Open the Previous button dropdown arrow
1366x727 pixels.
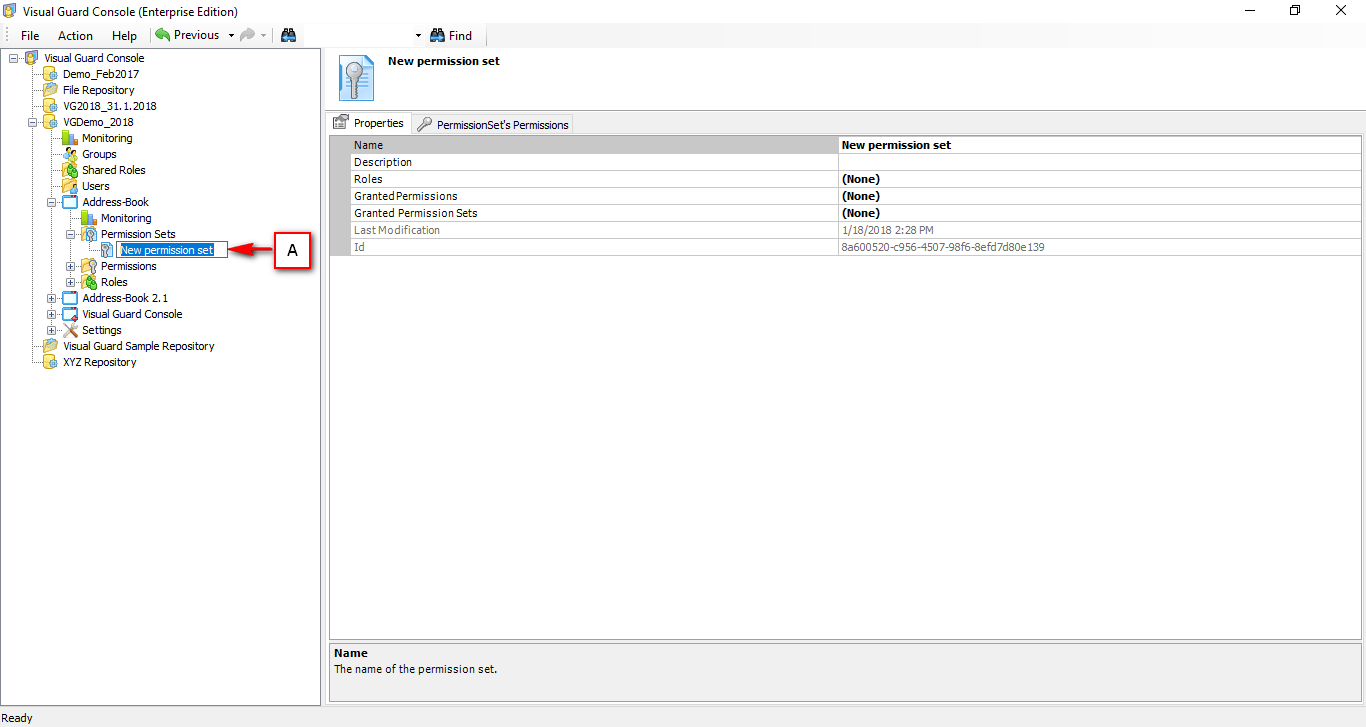(229, 35)
